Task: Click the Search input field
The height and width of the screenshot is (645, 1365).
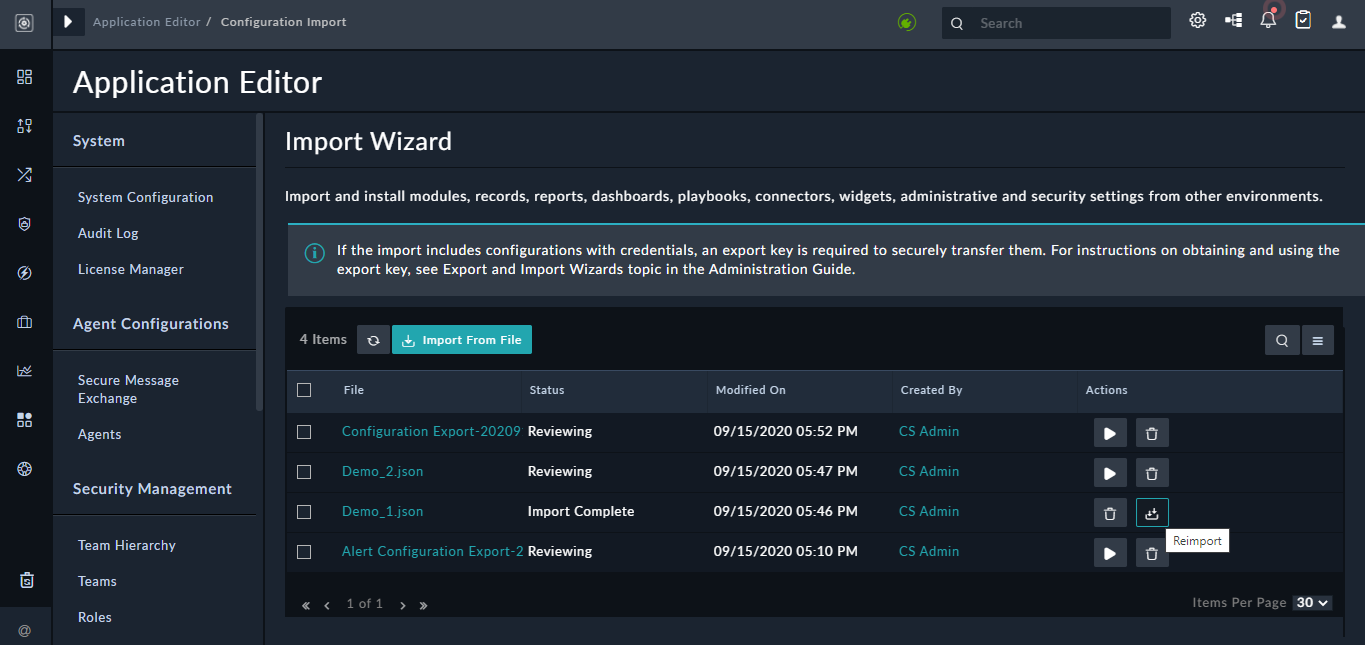Action: point(1056,23)
